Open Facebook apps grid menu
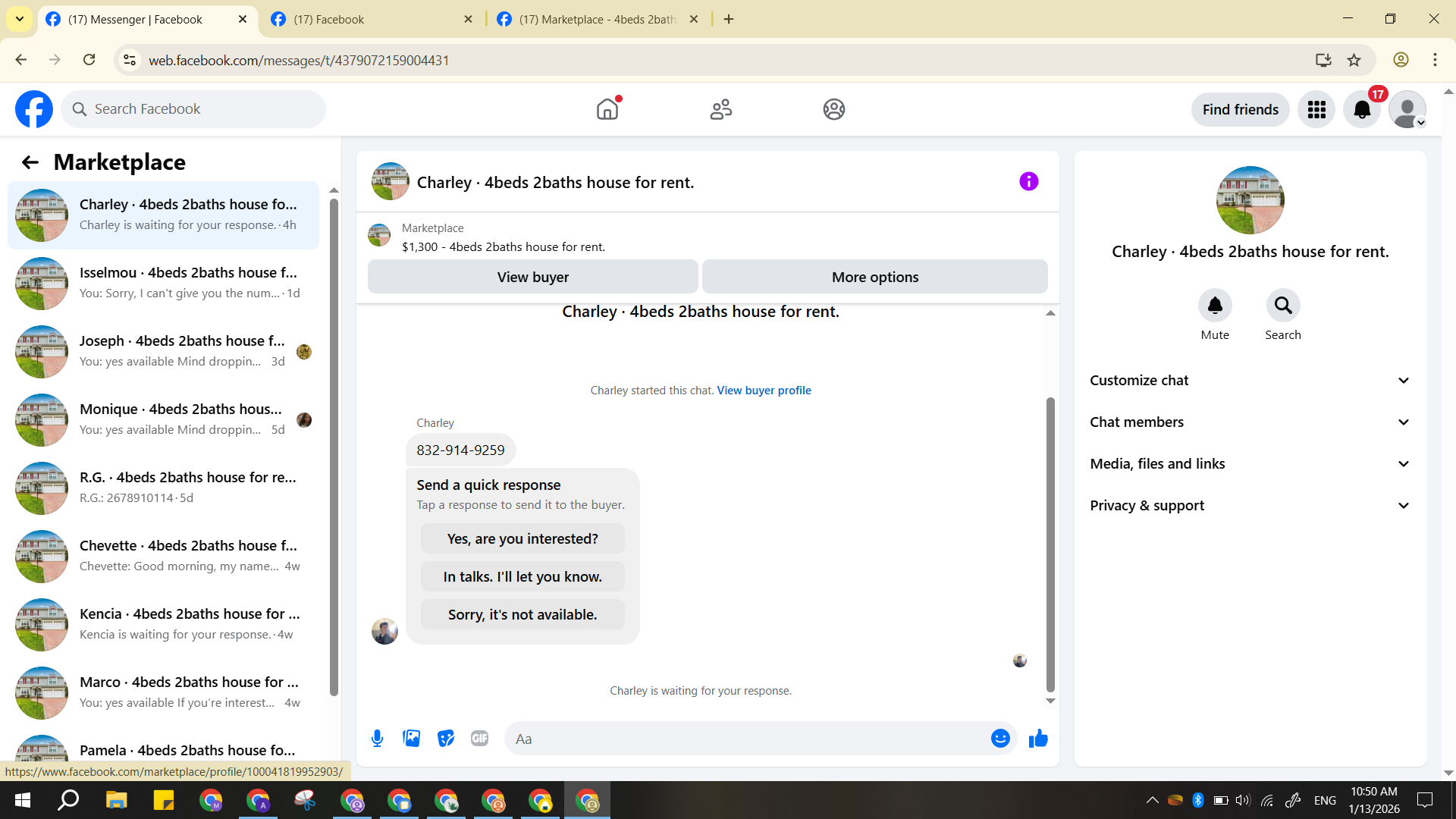This screenshot has width=1456, height=819. [x=1316, y=110]
